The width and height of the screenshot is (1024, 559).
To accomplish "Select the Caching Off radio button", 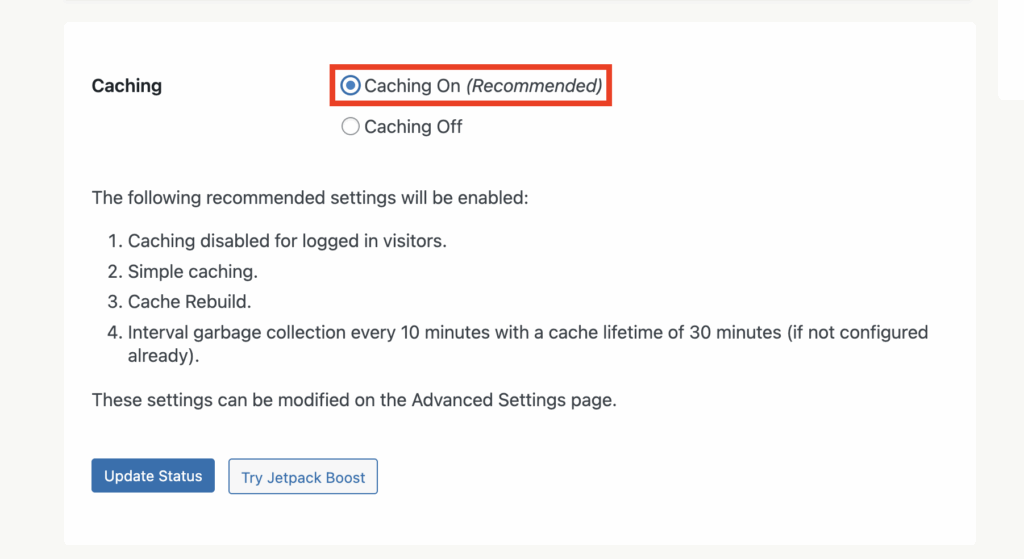I will 350,127.
